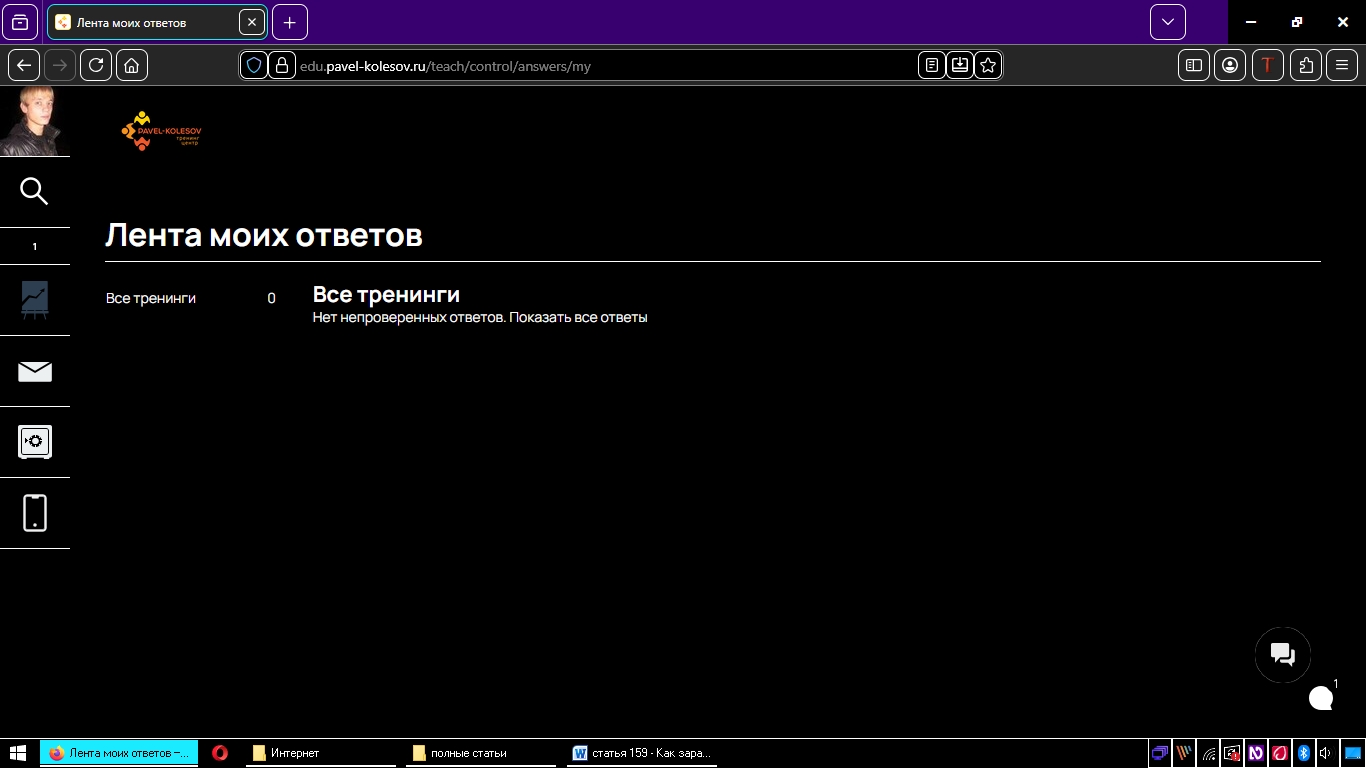1366x768 pixels.
Task: Click the address bar URL field
Action: 600,66
